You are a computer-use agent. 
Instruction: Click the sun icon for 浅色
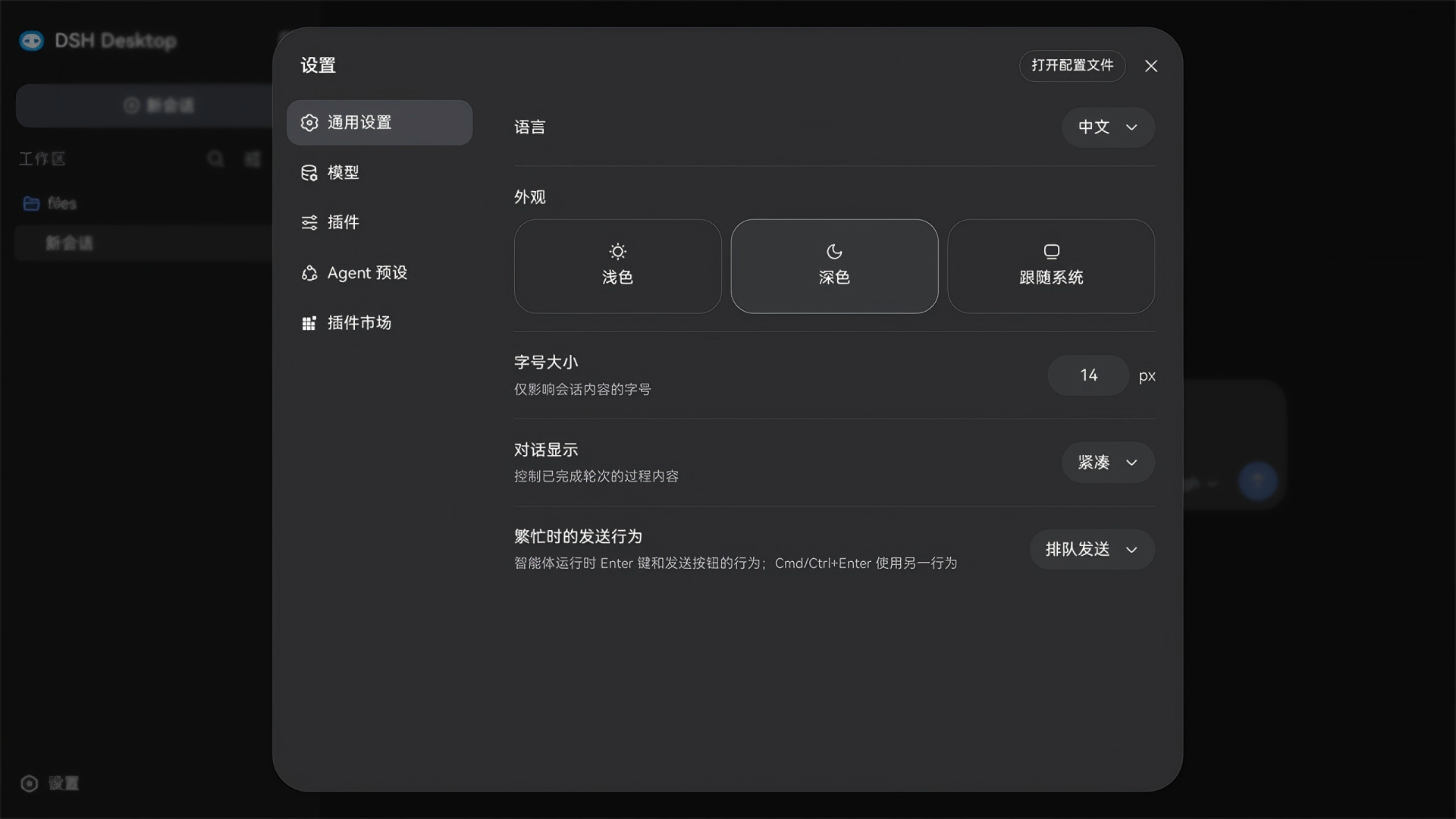click(x=618, y=252)
